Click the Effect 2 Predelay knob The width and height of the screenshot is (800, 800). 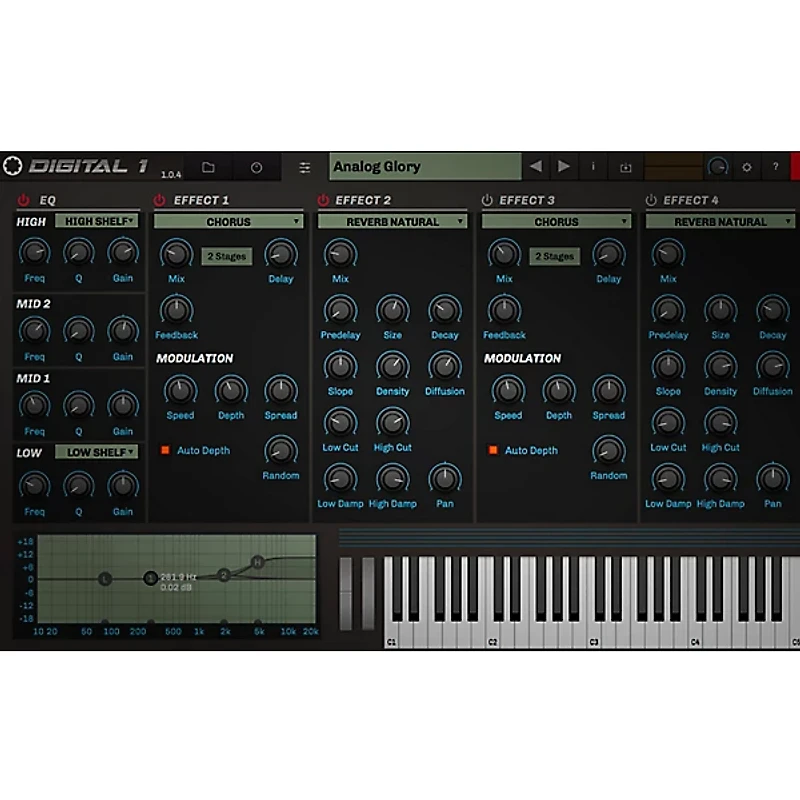click(x=340, y=310)
